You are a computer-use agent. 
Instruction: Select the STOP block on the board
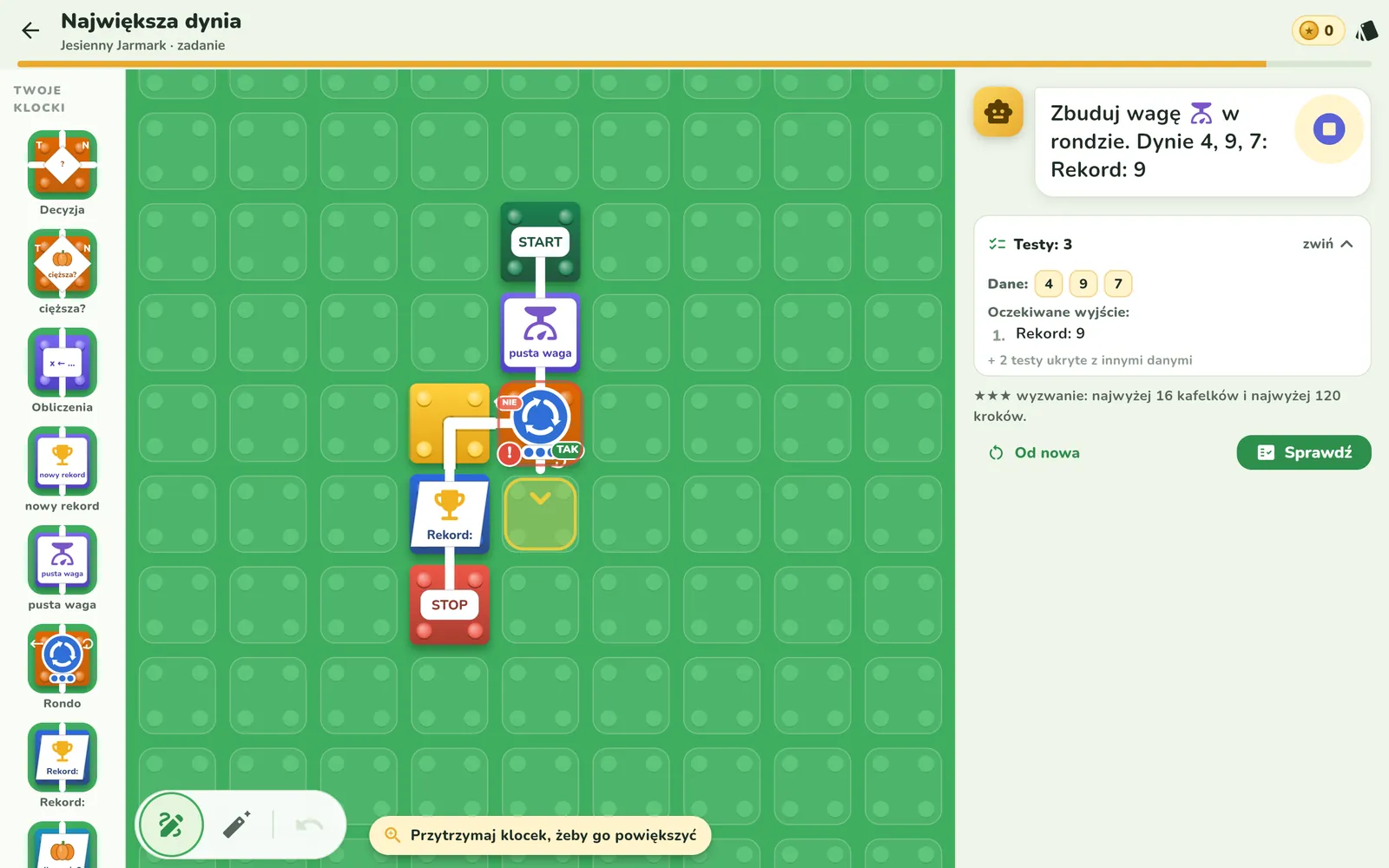click(450, 605)
